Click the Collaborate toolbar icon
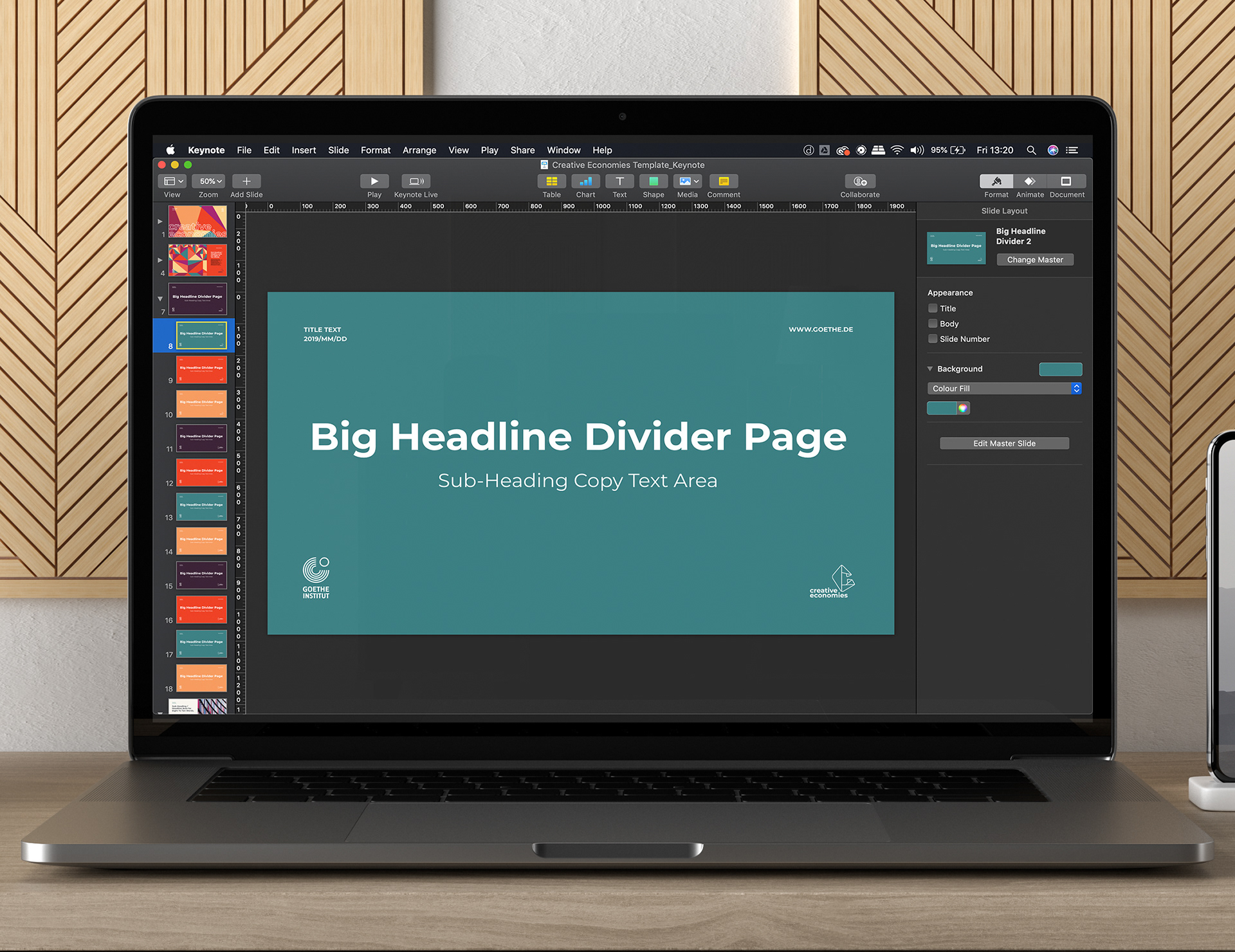Screen dimensions: 1235x952 (859, 181)
